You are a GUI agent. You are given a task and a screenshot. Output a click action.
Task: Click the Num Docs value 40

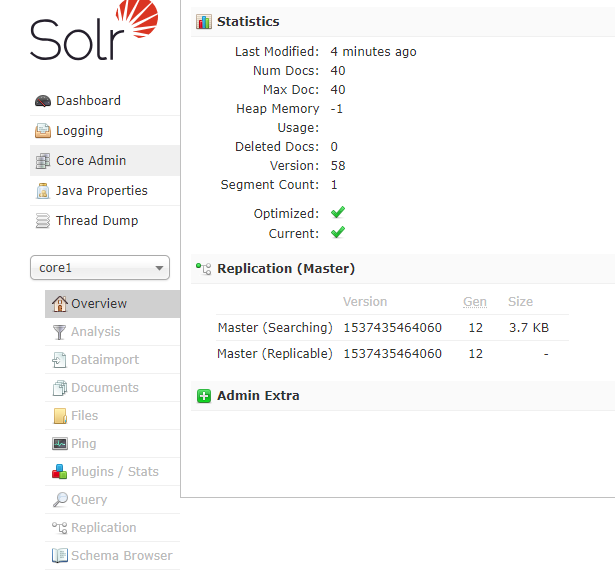click(338, 71)
